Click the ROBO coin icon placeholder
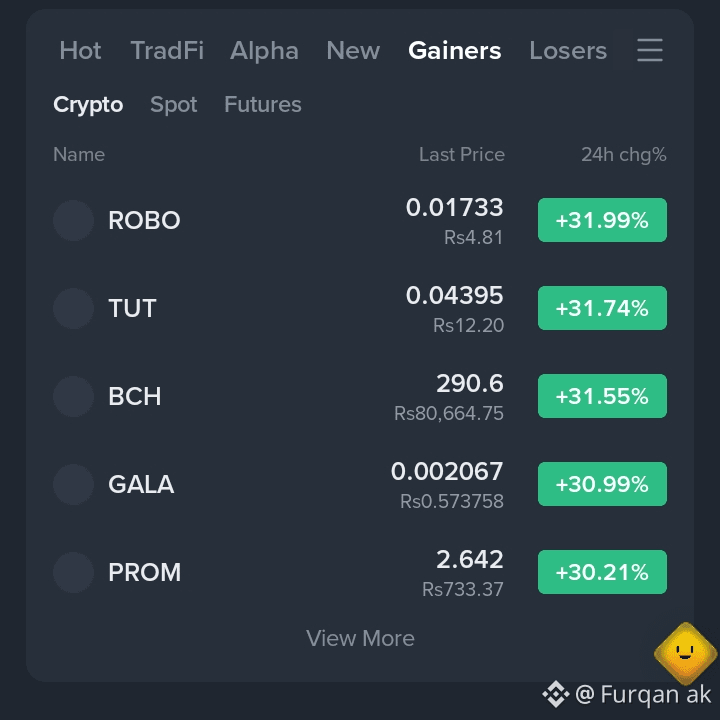This screenshot has width=720, height=720. [73, 220]
